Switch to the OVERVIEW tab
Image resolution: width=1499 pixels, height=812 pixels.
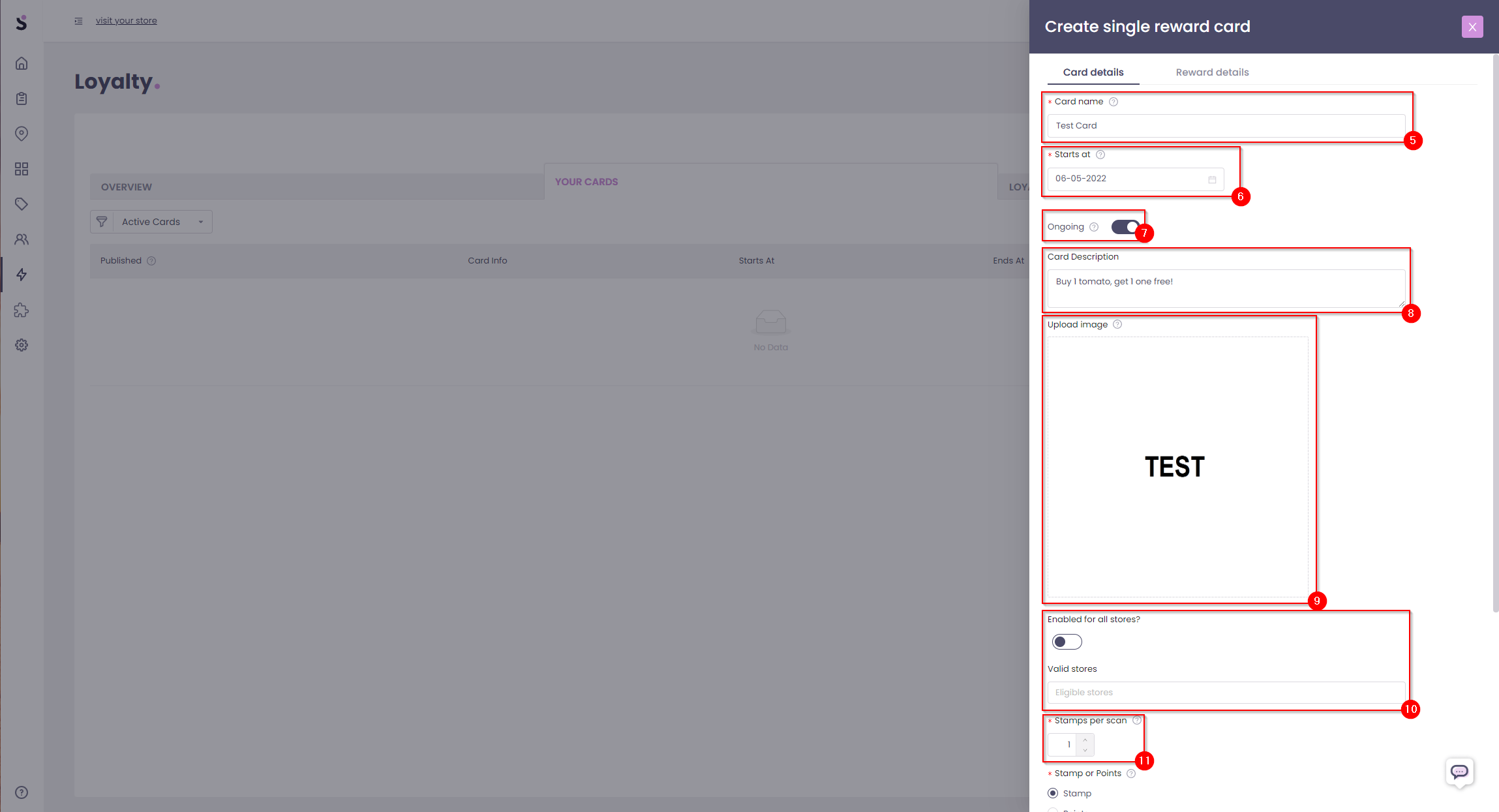(x=317, y=187)
